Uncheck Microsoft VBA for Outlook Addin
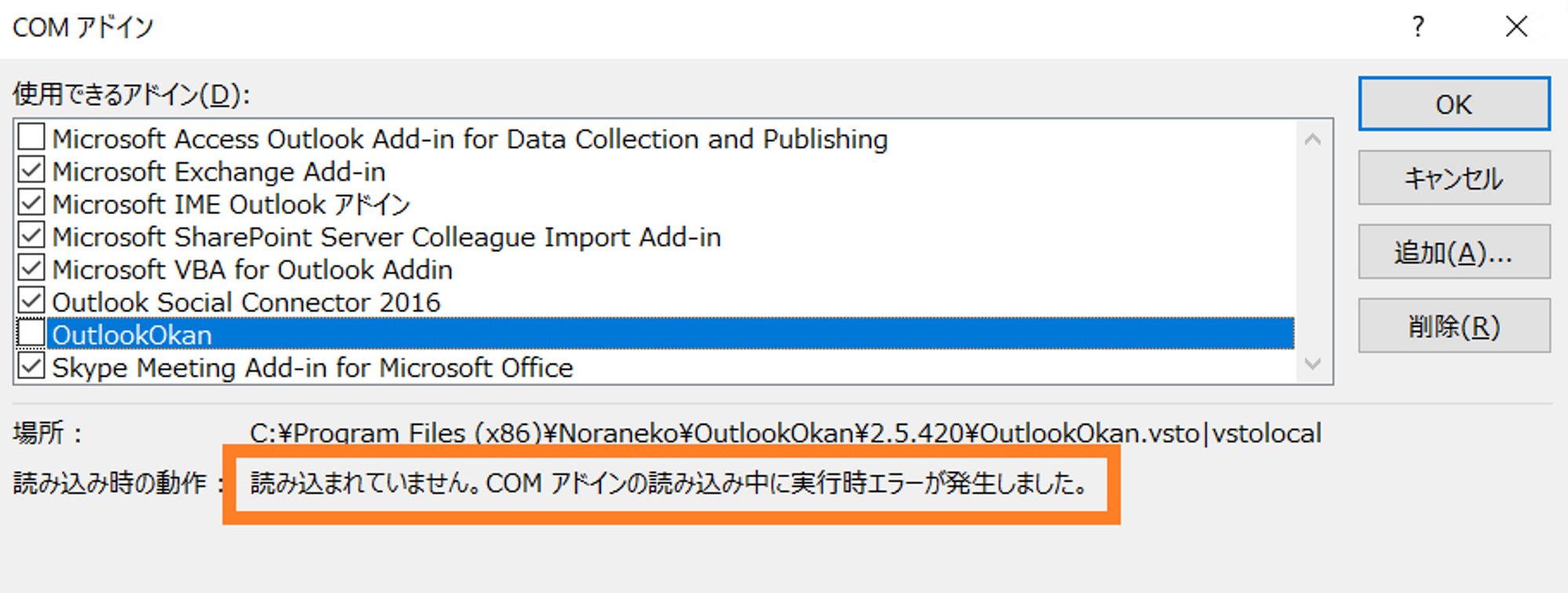This screenshot has width=1568, height=593. [31, 268]
